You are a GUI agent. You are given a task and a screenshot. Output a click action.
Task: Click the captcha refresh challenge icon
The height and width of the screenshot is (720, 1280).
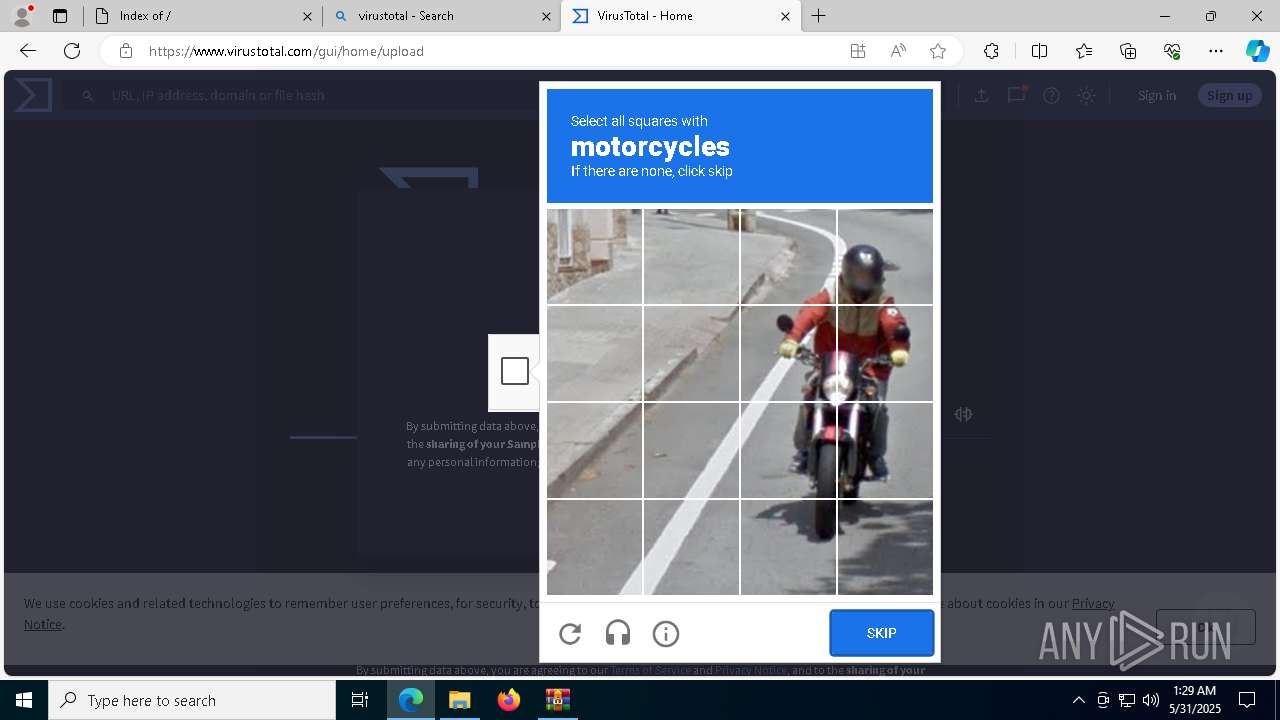coord(570,633)
